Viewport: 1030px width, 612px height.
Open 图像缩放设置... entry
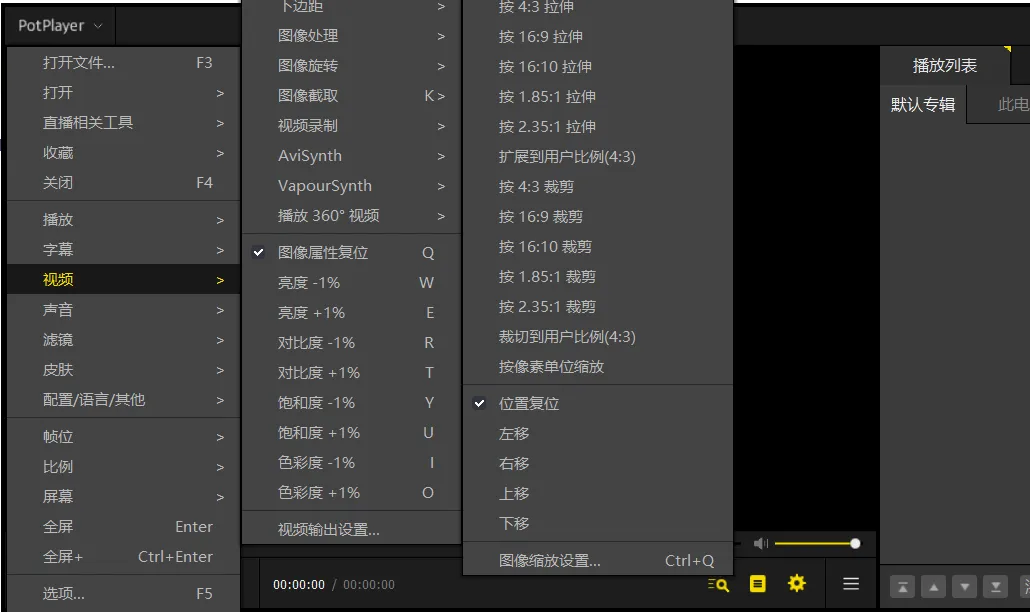point(598,561)
